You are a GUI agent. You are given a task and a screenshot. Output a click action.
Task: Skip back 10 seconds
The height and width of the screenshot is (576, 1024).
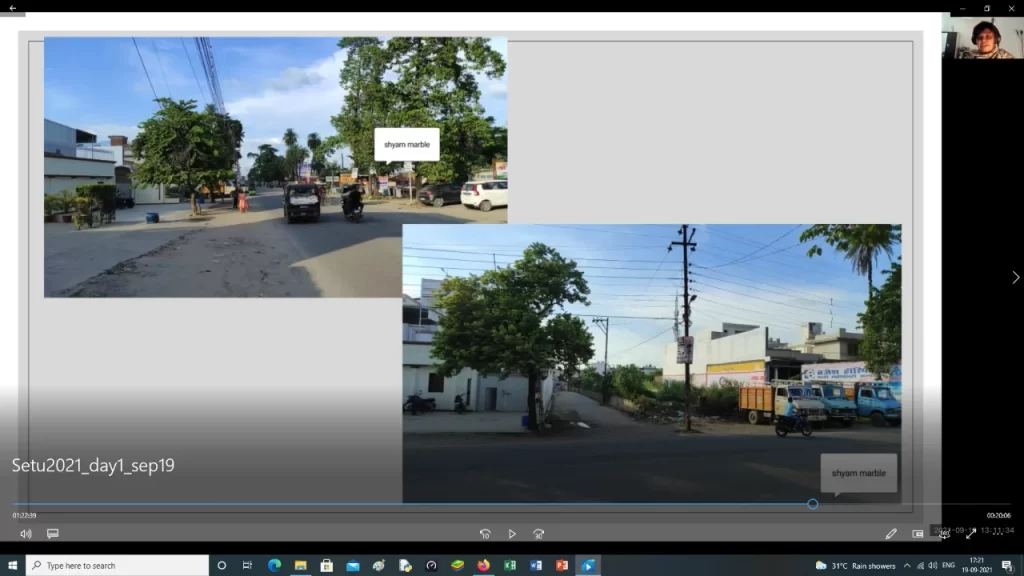(x=485, y=534)
